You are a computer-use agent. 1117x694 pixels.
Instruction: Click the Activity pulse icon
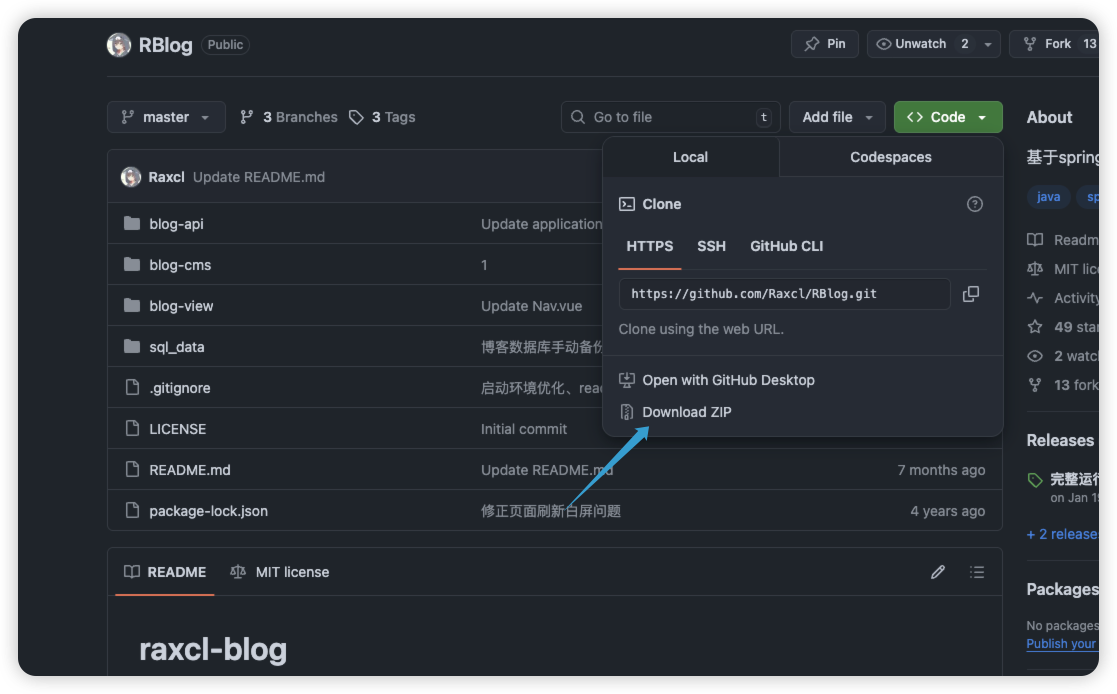pyautogui.click(x=1035, y=298)
